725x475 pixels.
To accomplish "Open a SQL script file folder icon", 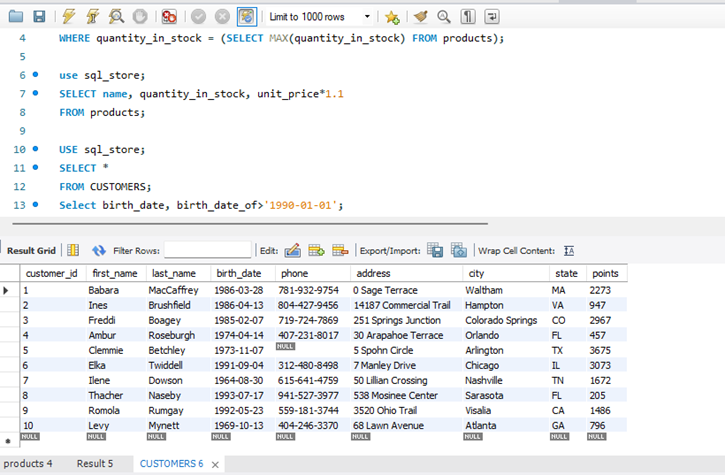I will 16,17.
